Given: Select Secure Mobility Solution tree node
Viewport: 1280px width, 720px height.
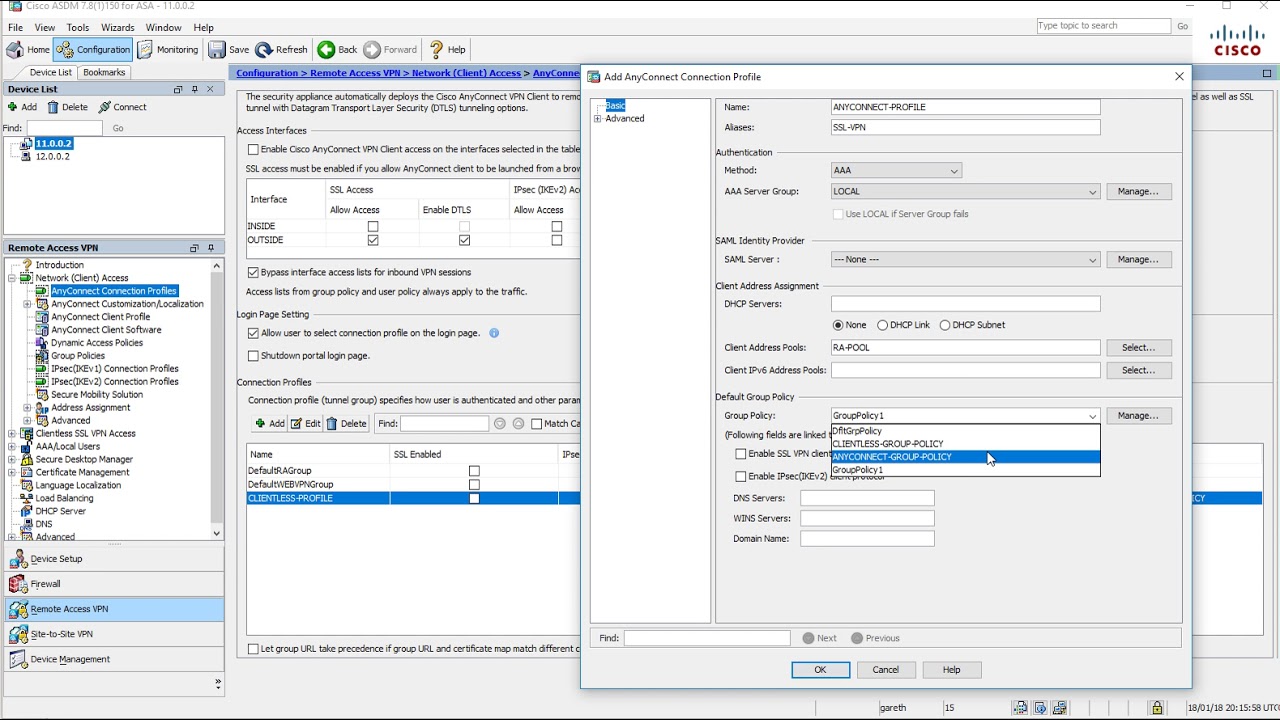Looking at the screenshot, I should (x=97, y=395).
